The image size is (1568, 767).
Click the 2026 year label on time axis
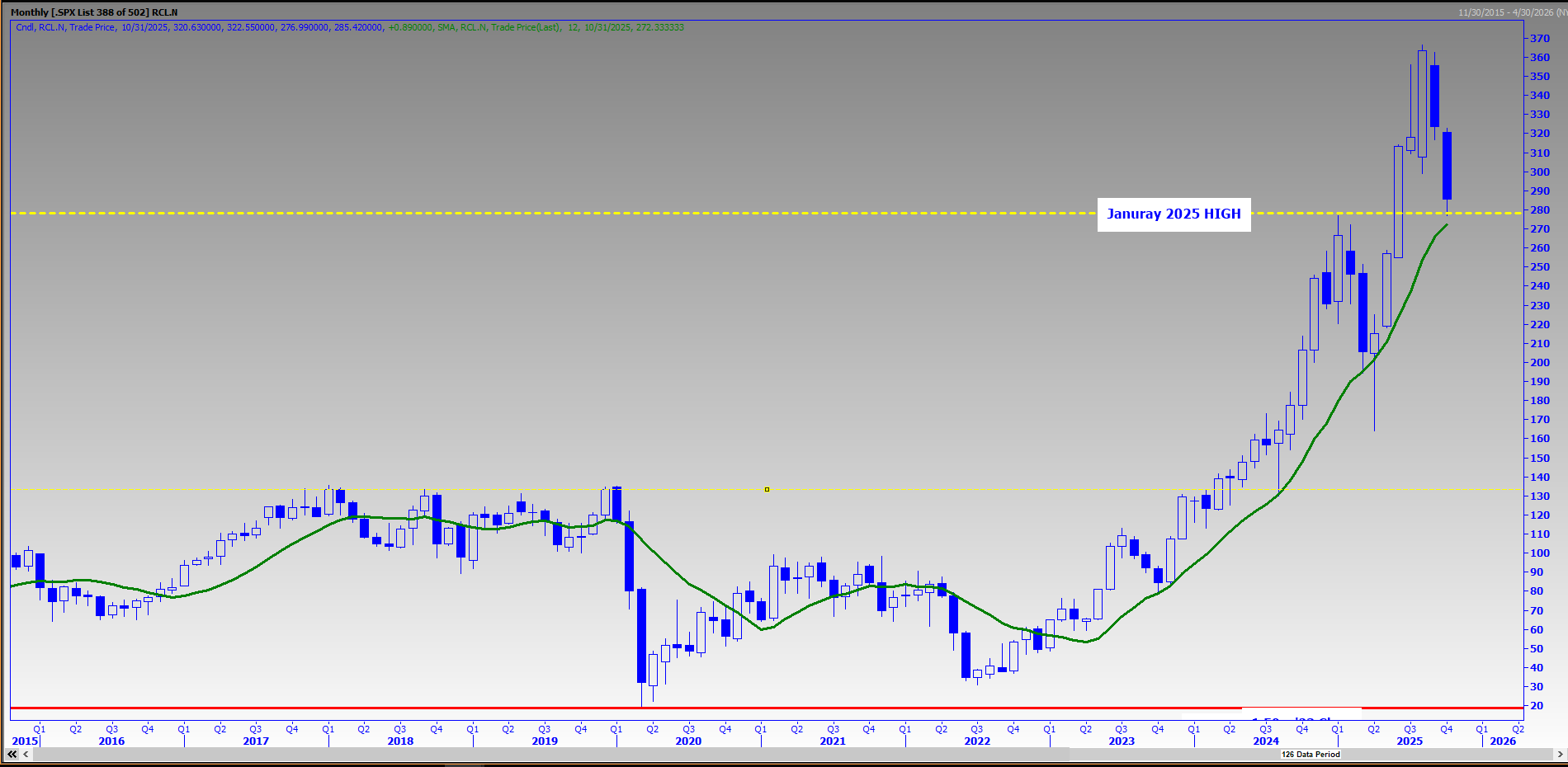click(x=1503, y=741)
